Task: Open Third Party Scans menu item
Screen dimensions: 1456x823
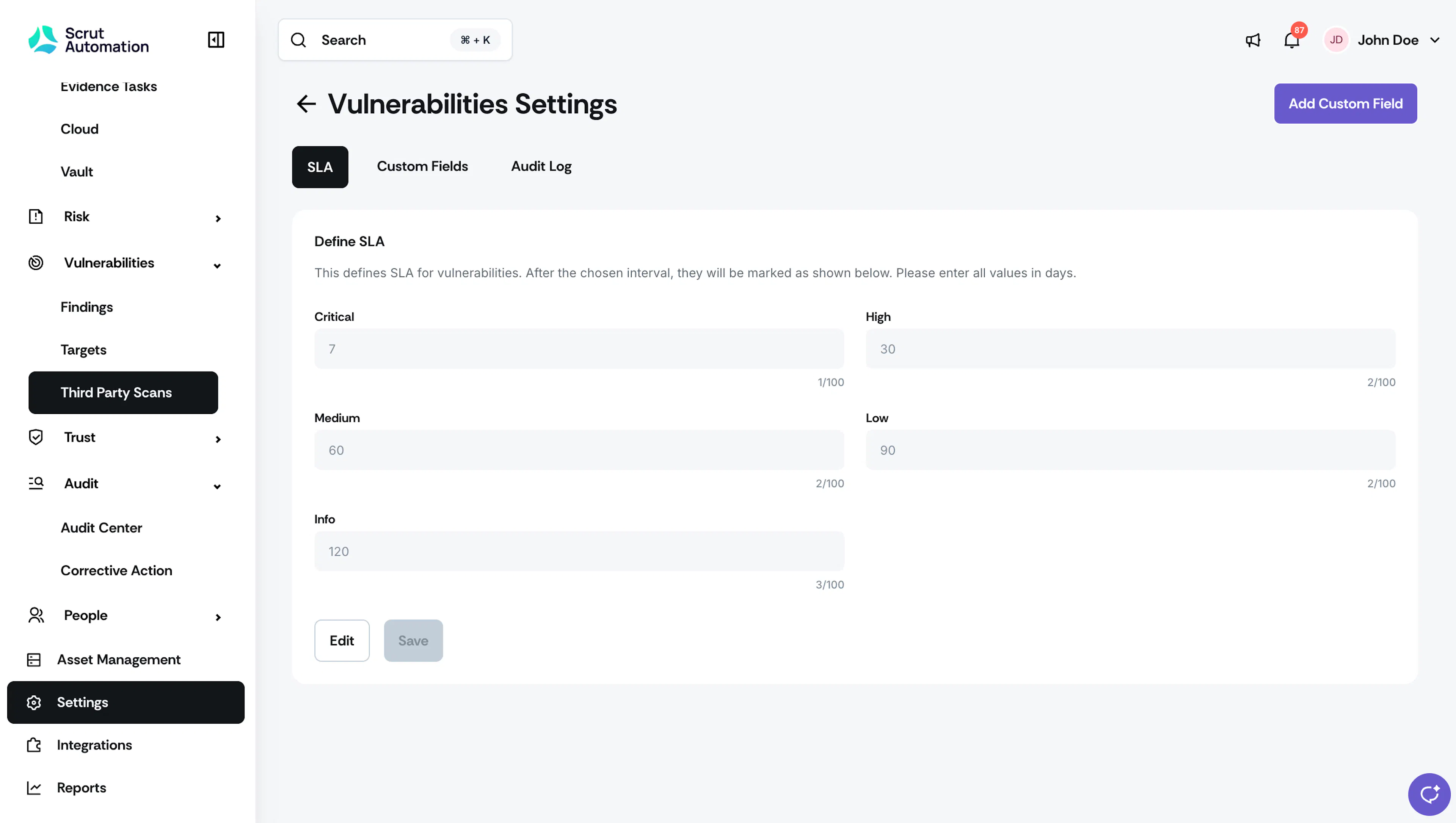Action: tap(123, 393)
